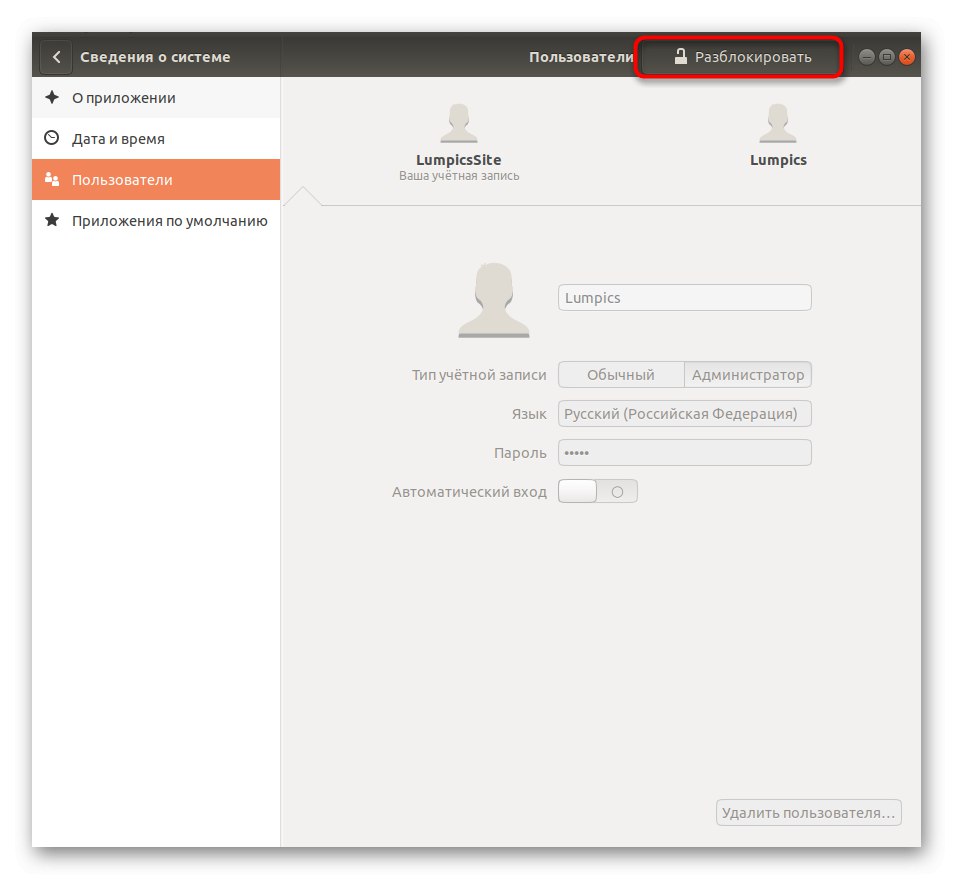Set account type to Обычный
This screenshot has height=879, width=953.
621,375
